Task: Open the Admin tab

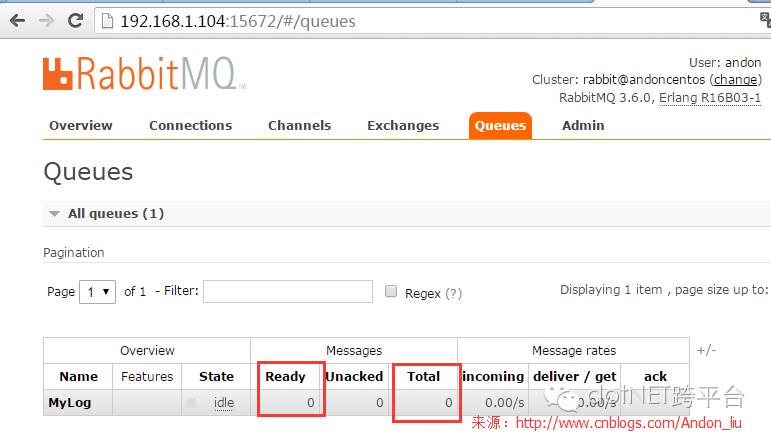Action: tap(583, 125)
